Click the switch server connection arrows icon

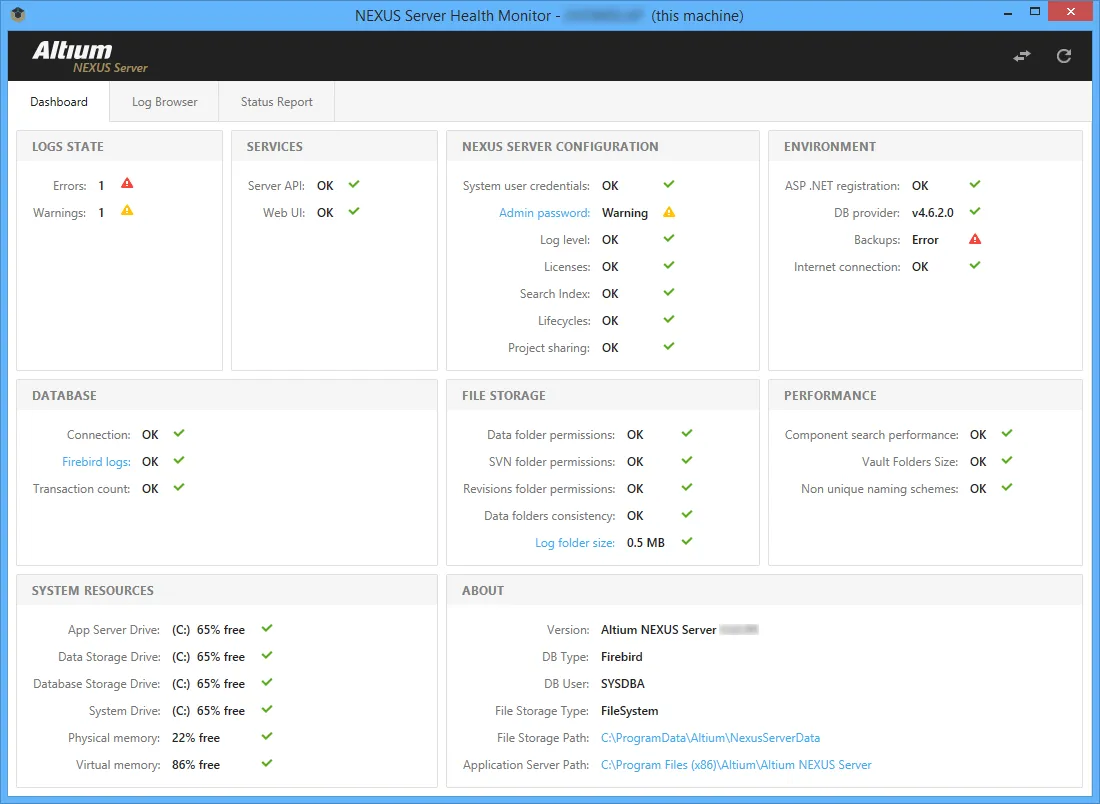[1022, 56]
